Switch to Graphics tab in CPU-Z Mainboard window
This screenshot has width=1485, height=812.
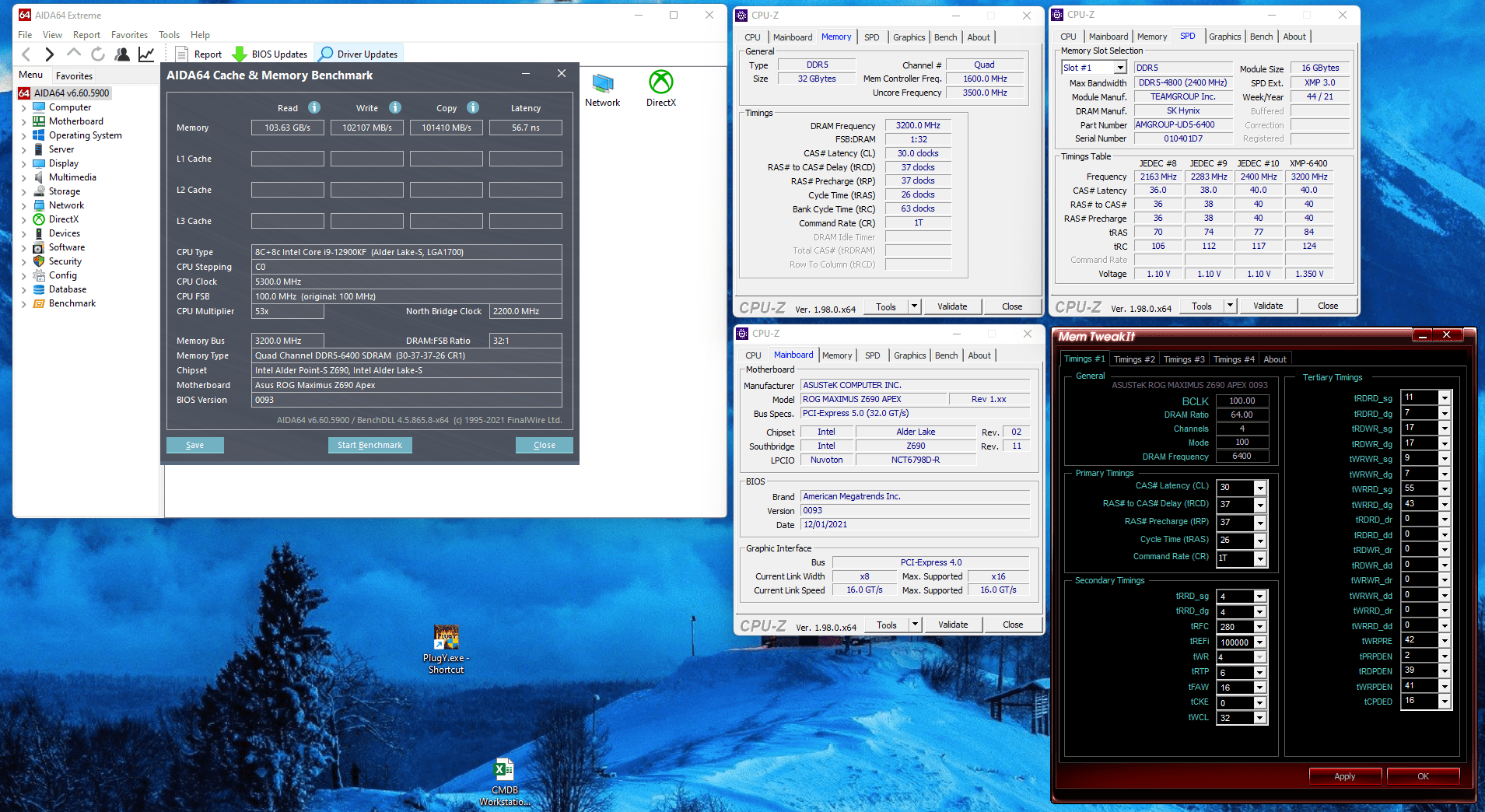tap(909, 355)
